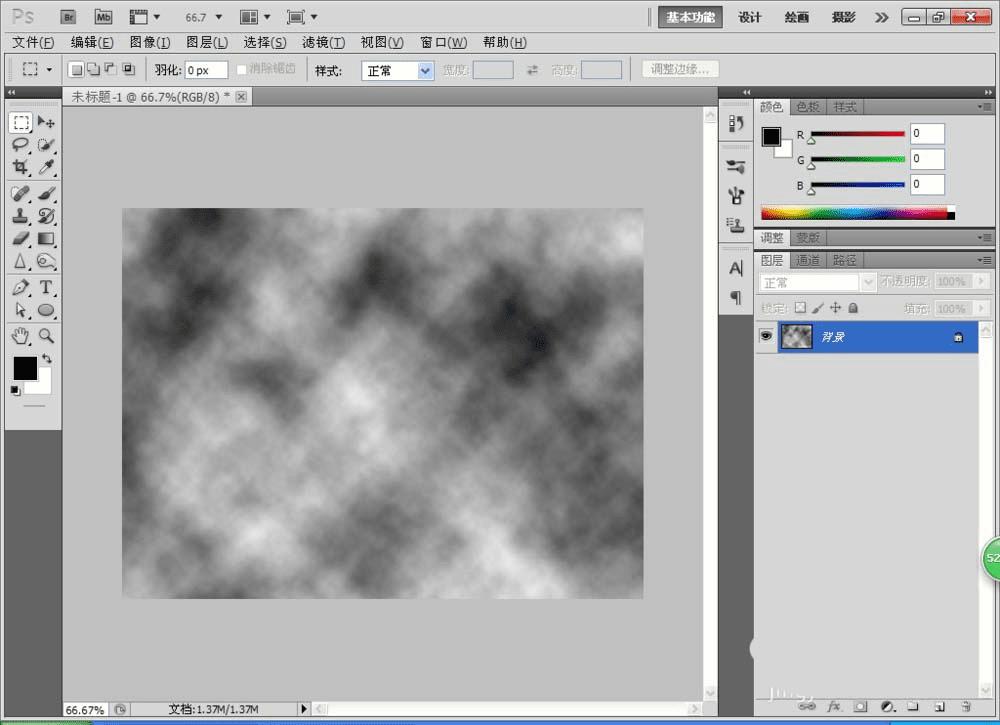The image size is (1000, 725).
Task: Pick the Eyedropper tool
Action: (46, 168)
